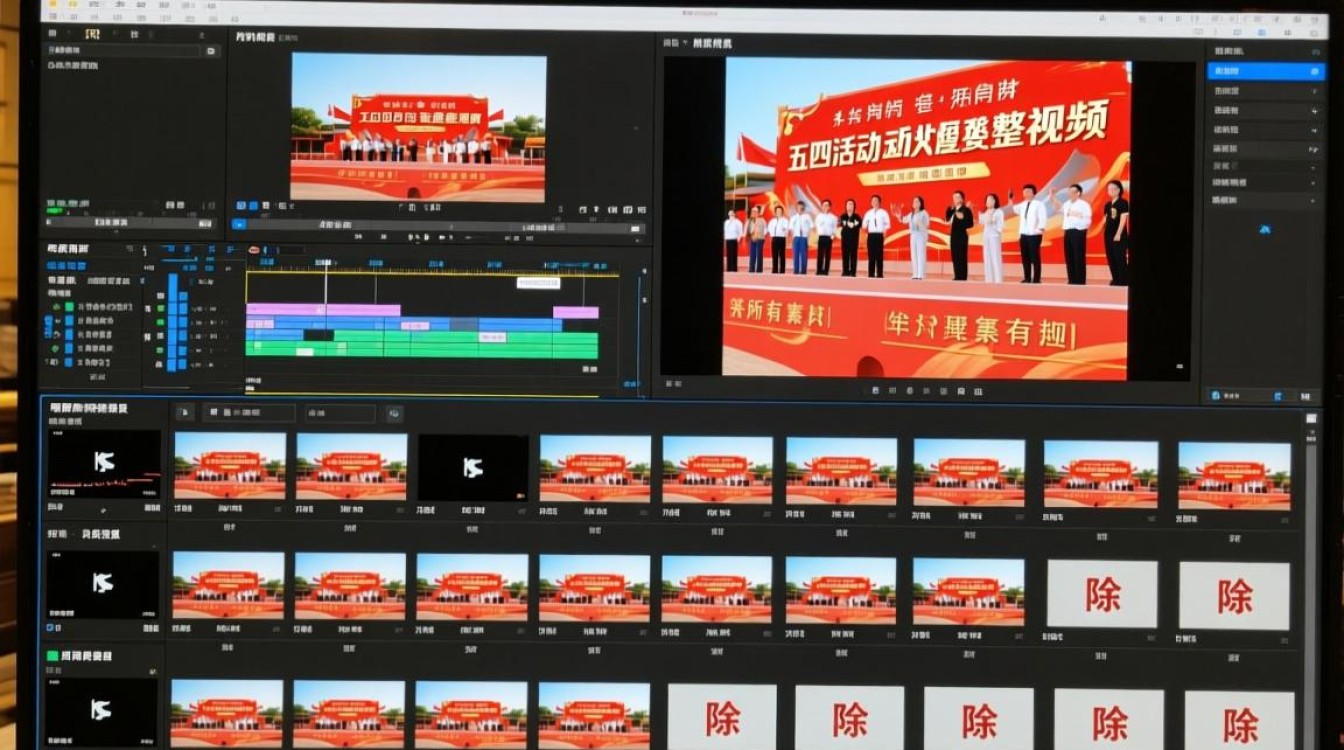Select the highlighted blue item in the right panel
The image size is (1344, 750).
point(1265,72)
